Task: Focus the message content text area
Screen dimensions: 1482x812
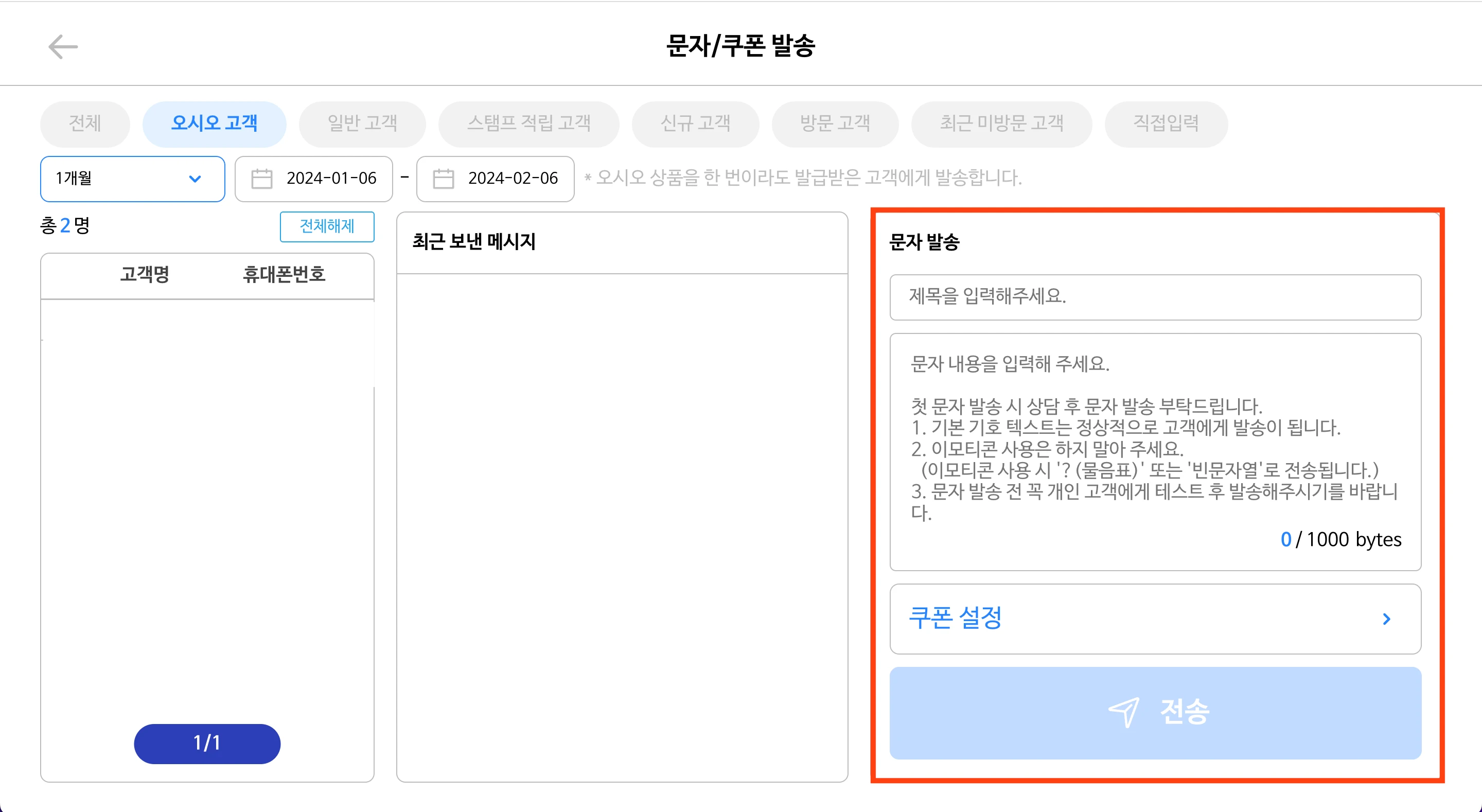Action: click(1155, 452)
